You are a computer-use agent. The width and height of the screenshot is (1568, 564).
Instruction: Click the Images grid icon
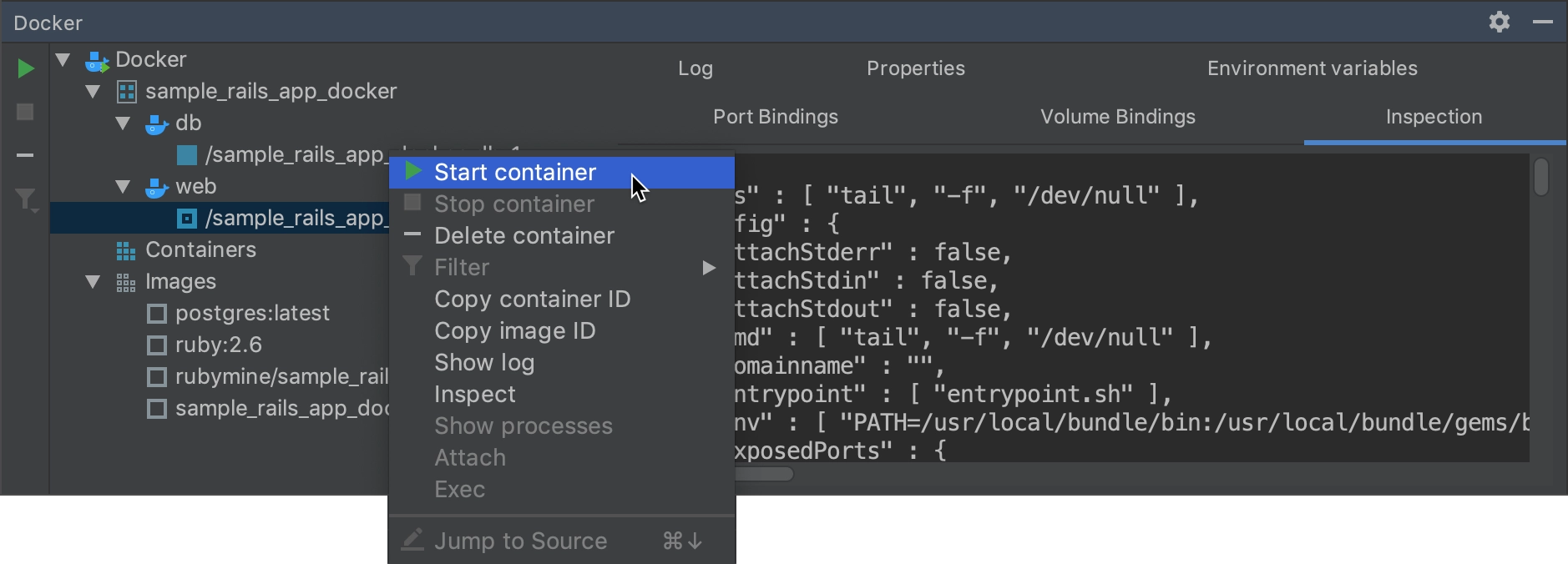[x=126, y=282]
